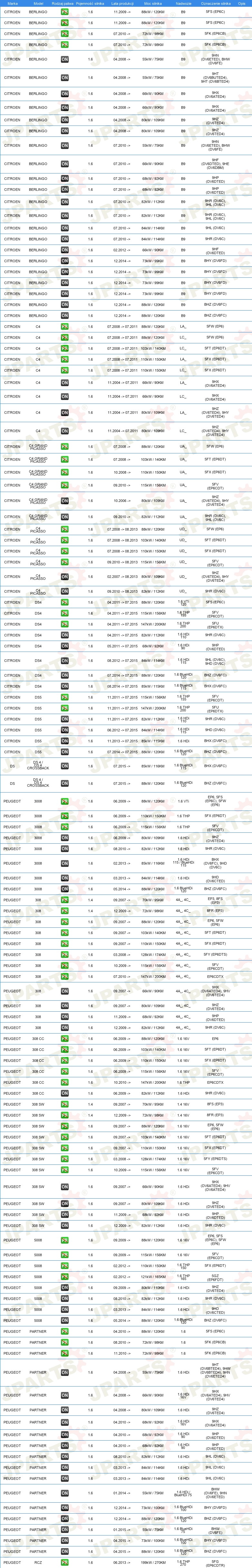Click diesel icon in Berlingo 02.2012 9HF row
This screenshot has width=252, height=1568.
point(65,250)
